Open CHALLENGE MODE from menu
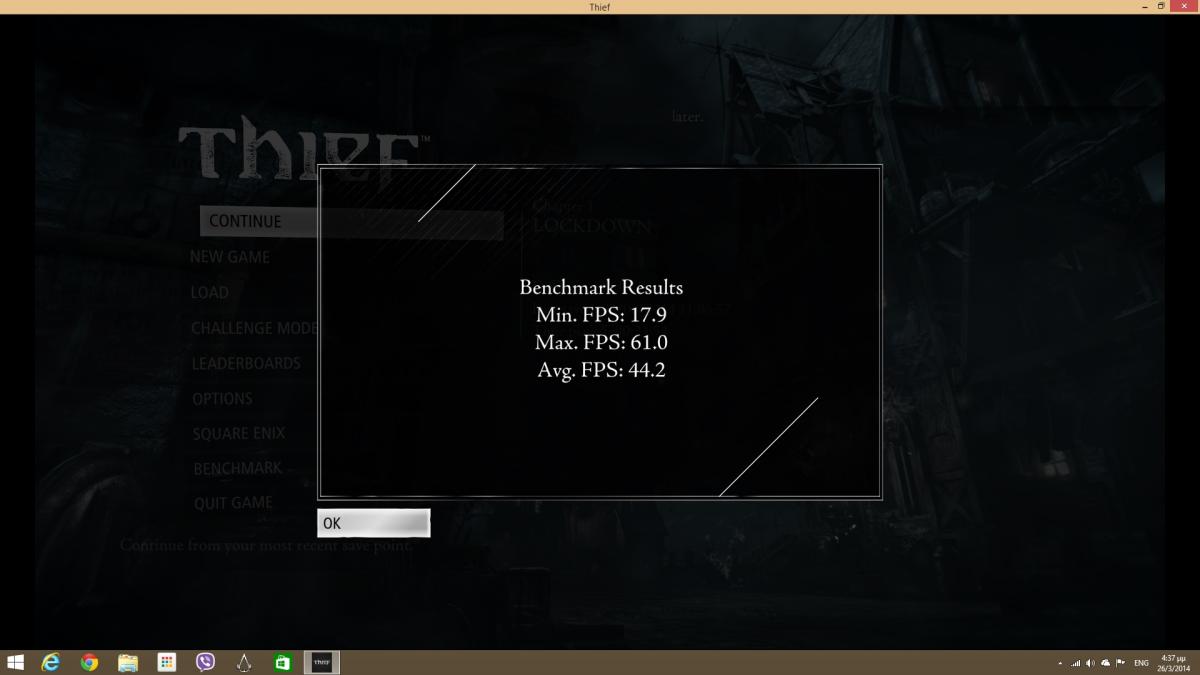The height and width of the screenshot is (675, 1200). 254,328
